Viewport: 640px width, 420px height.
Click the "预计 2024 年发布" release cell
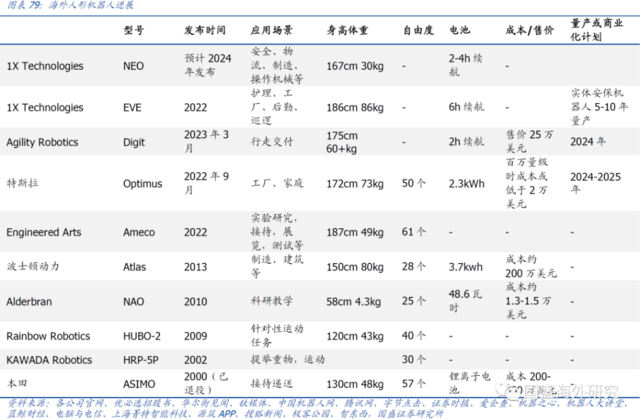click(x=208, y=65)
